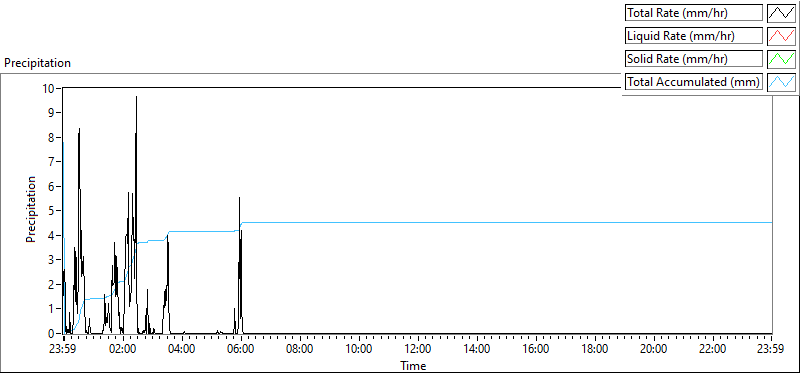Click the 02:00 time axis label

[x=123, y=350]
